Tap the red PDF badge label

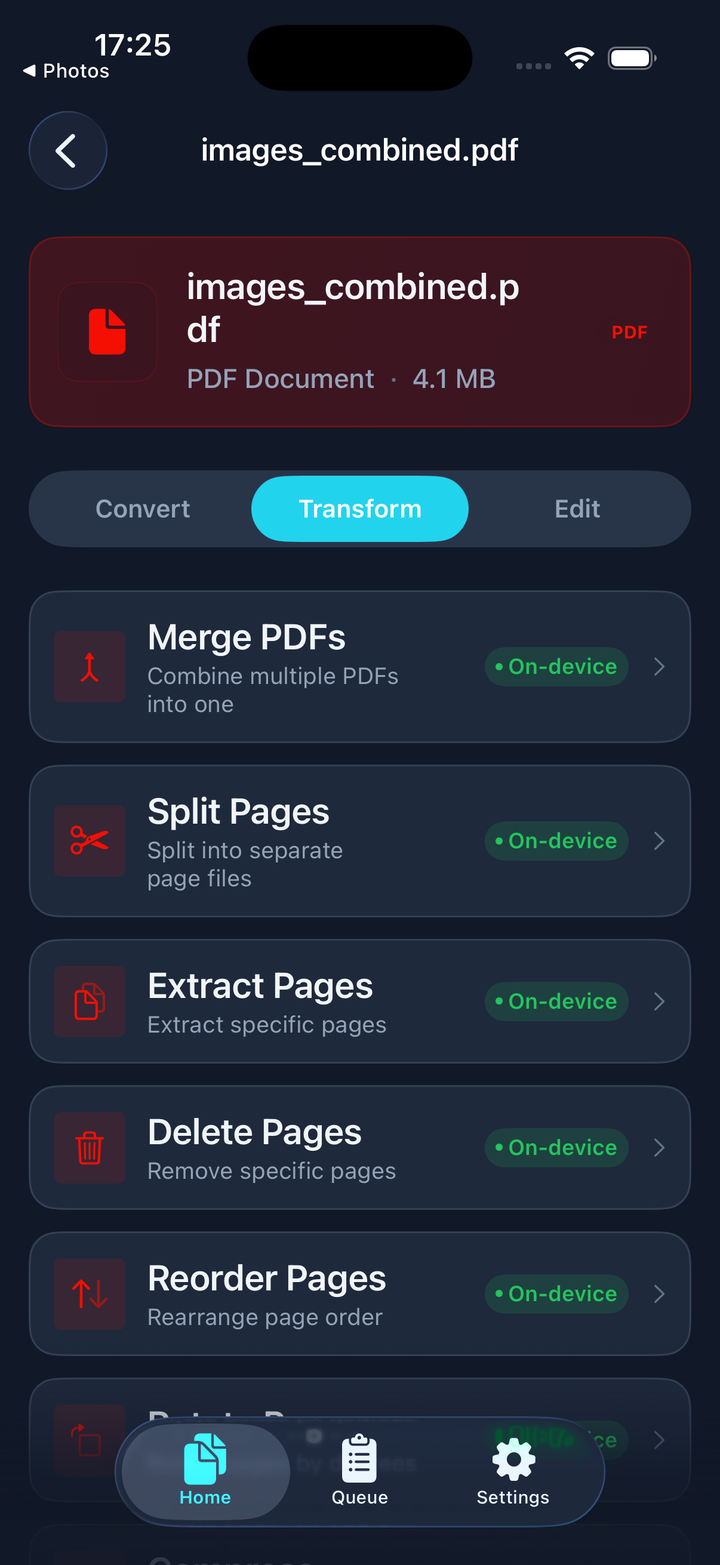(630, 332)
